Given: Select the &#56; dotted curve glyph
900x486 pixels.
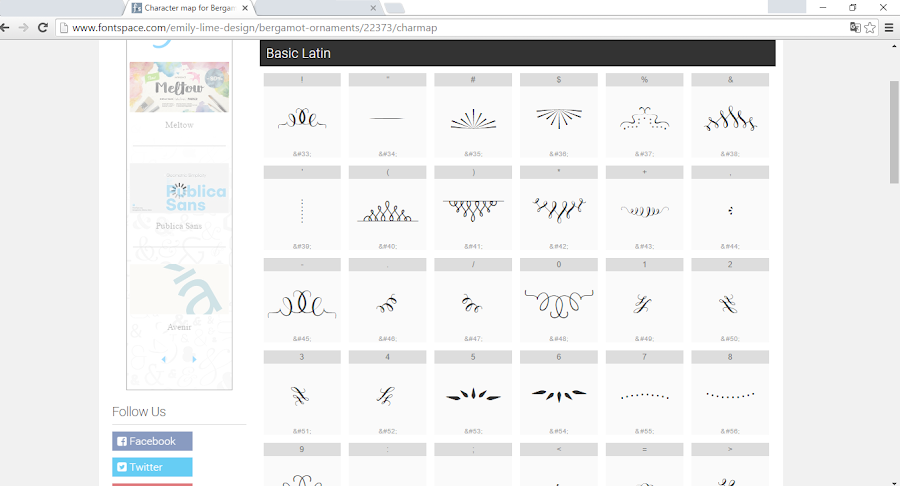Looking at the screenshot, I should click(x=730, y=396).
